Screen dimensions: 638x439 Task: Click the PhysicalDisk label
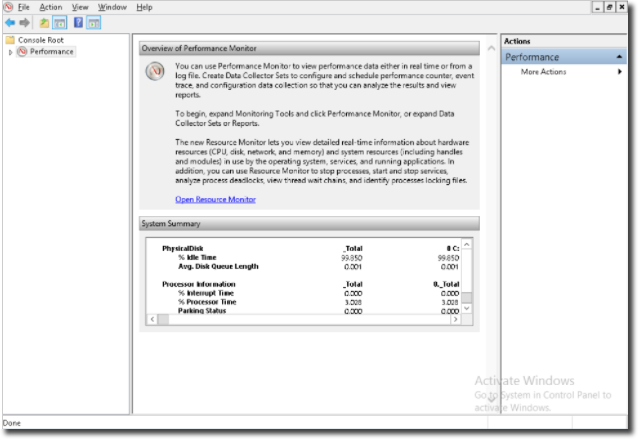click(182, 248)
